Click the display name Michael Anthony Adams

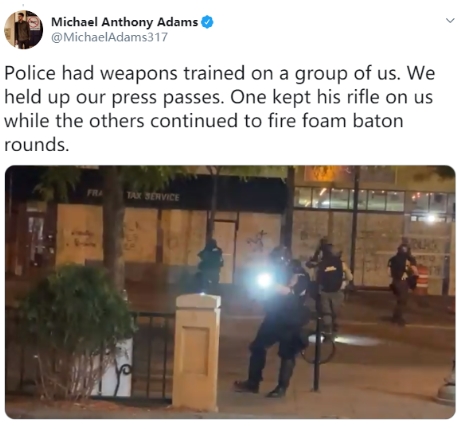(125, 22)
